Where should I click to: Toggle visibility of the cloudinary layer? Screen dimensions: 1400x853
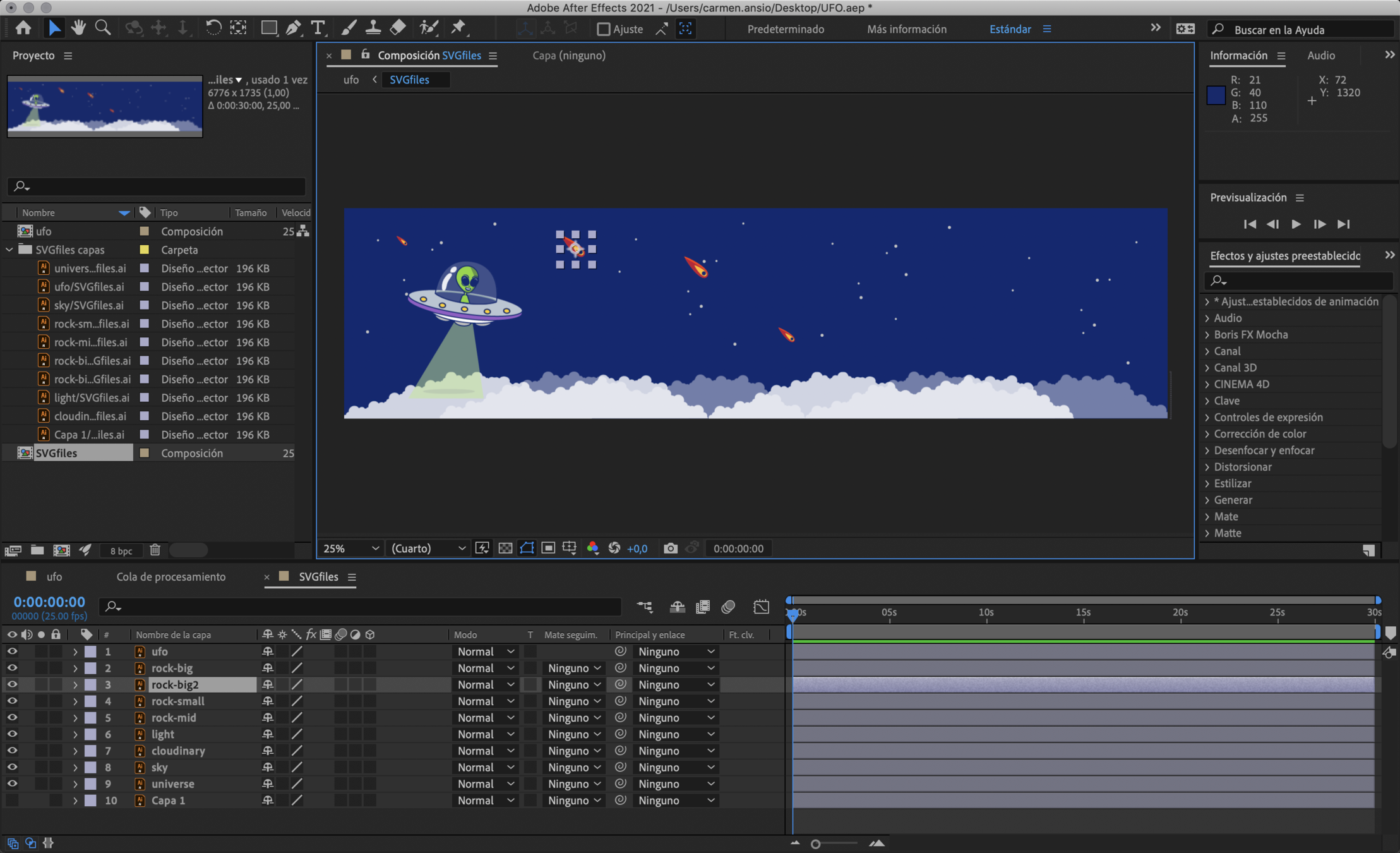coord(12,751)
